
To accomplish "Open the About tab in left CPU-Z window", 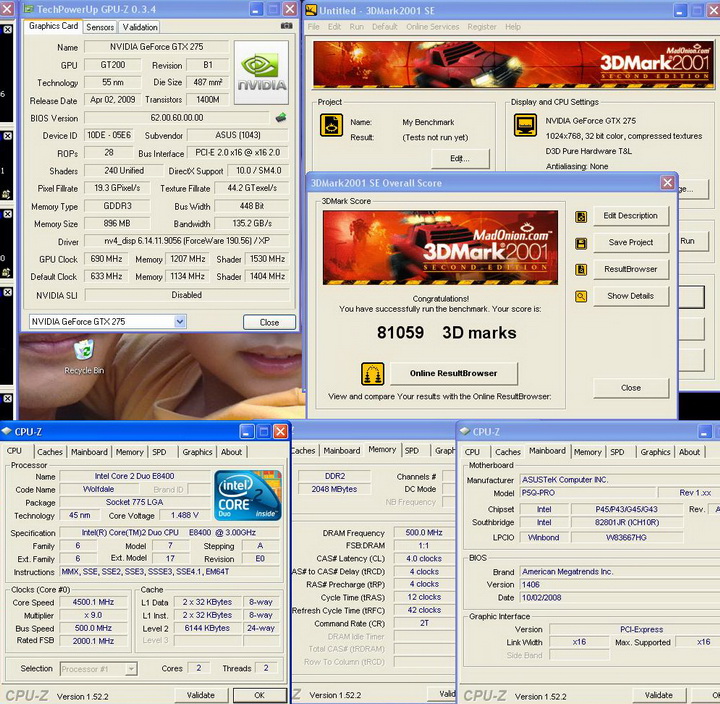I will [231, 452].
